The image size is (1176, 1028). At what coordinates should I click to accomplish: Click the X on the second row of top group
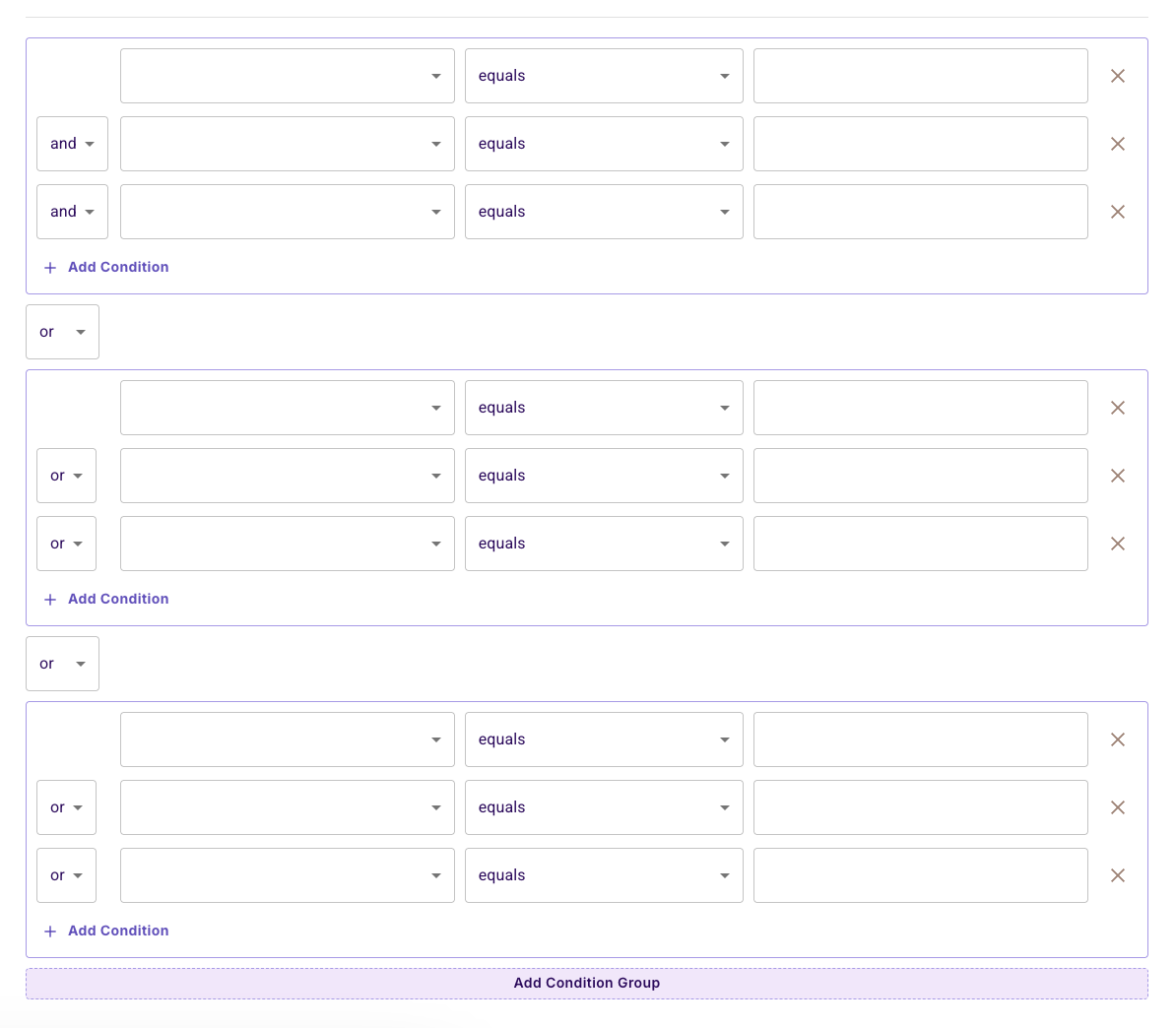(x=1118, y=144)
